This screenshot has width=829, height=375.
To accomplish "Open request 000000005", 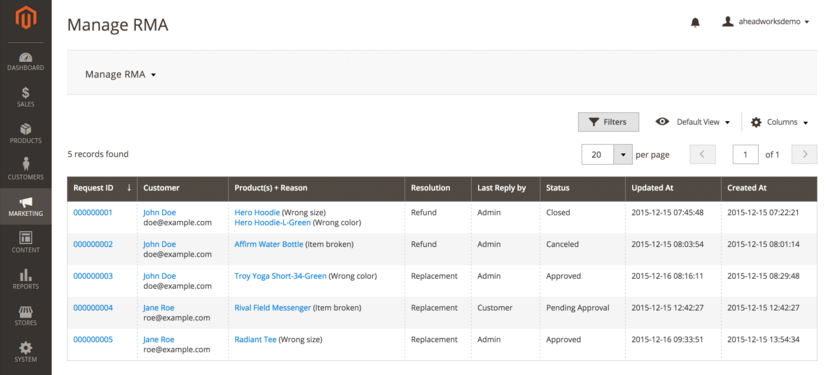I will pyautogui.click(x=93, y=340).
